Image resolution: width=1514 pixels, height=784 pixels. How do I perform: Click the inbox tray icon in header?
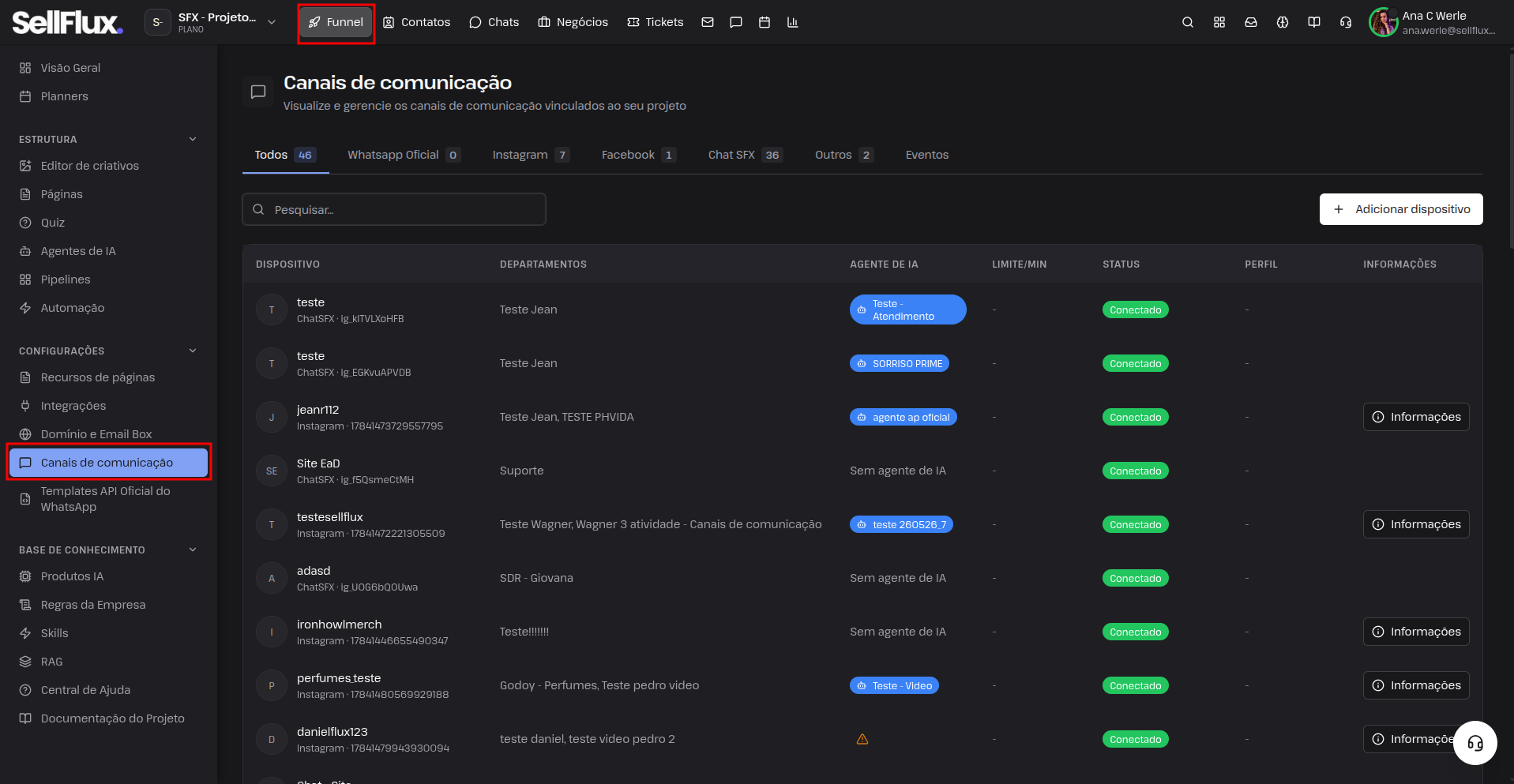(x=1251, y=22)
